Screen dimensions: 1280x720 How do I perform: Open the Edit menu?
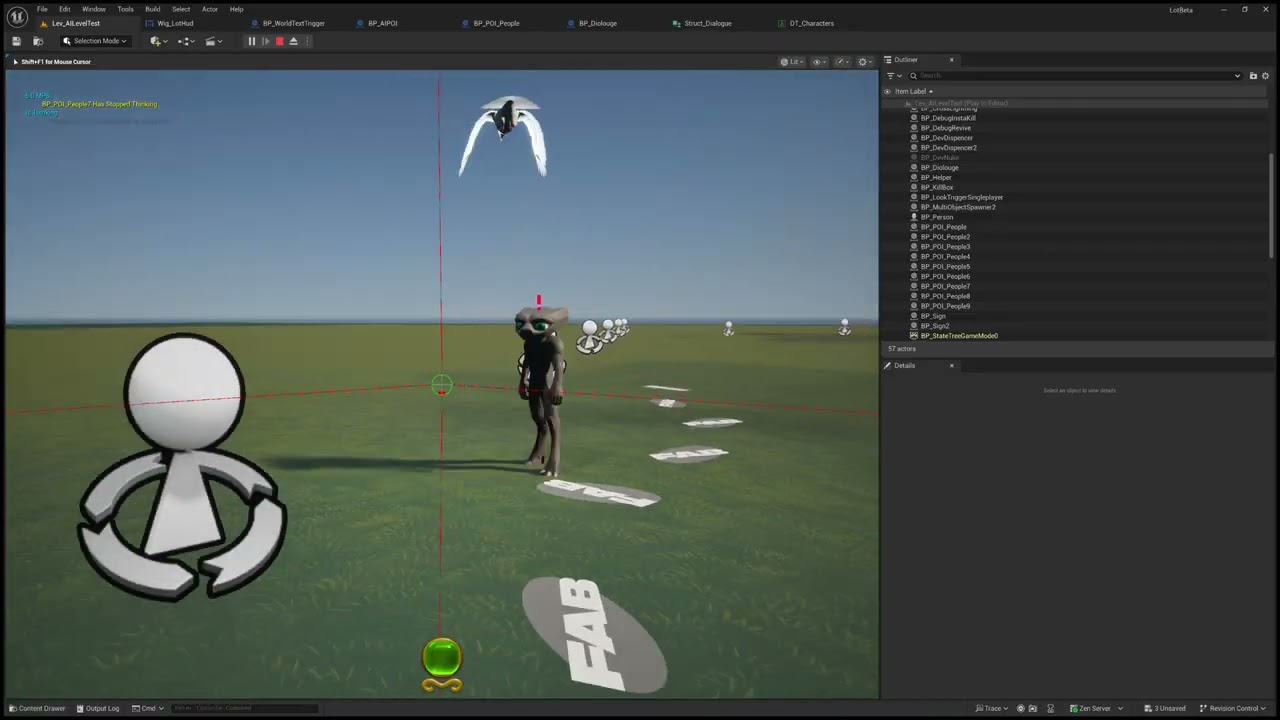pyautogui.click(x=64, y=9)
